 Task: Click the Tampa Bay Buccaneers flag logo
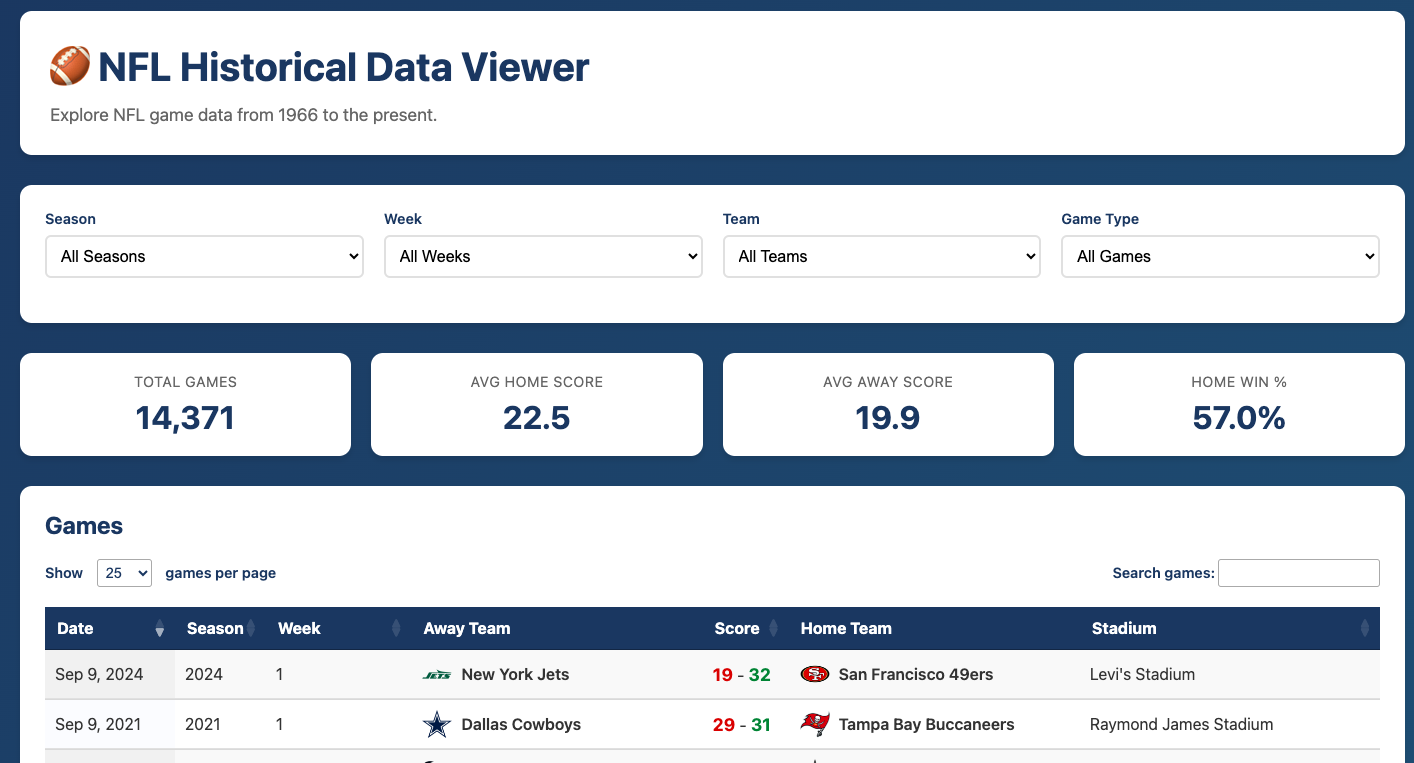[815, 724]
